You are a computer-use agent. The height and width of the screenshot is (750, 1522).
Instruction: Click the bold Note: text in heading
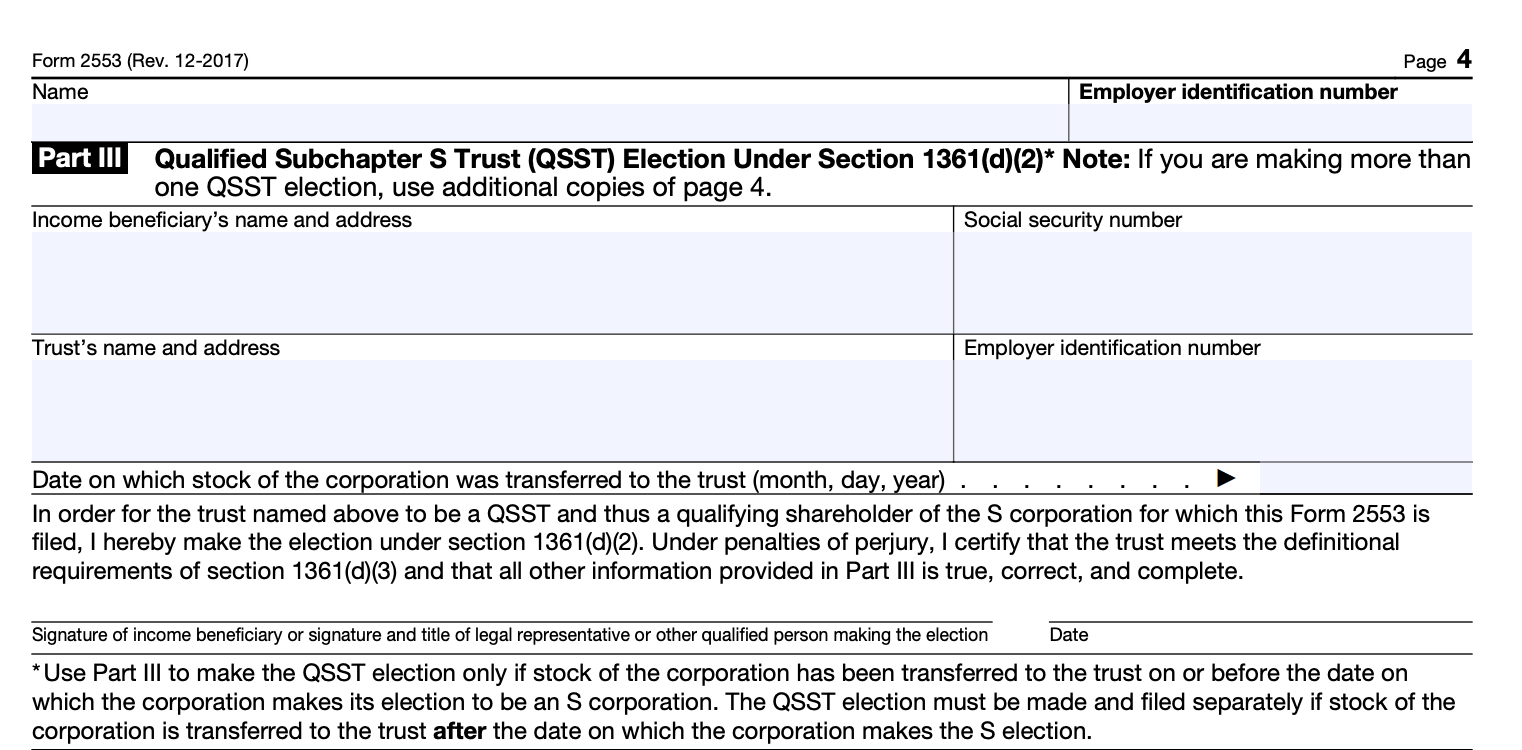tap(1095, 160)
